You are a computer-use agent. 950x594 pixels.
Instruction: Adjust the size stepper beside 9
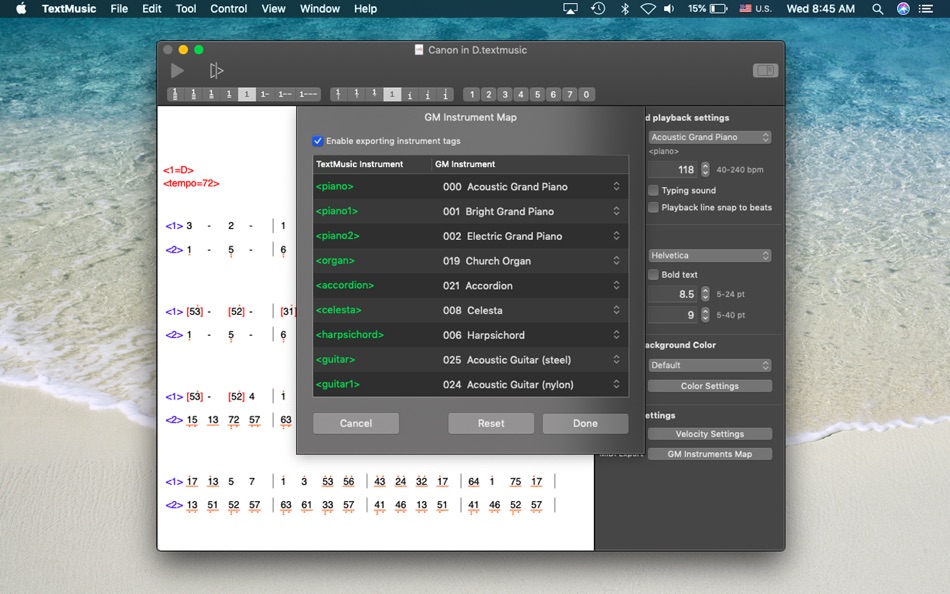pyautogui.click(x=705, y=315)
